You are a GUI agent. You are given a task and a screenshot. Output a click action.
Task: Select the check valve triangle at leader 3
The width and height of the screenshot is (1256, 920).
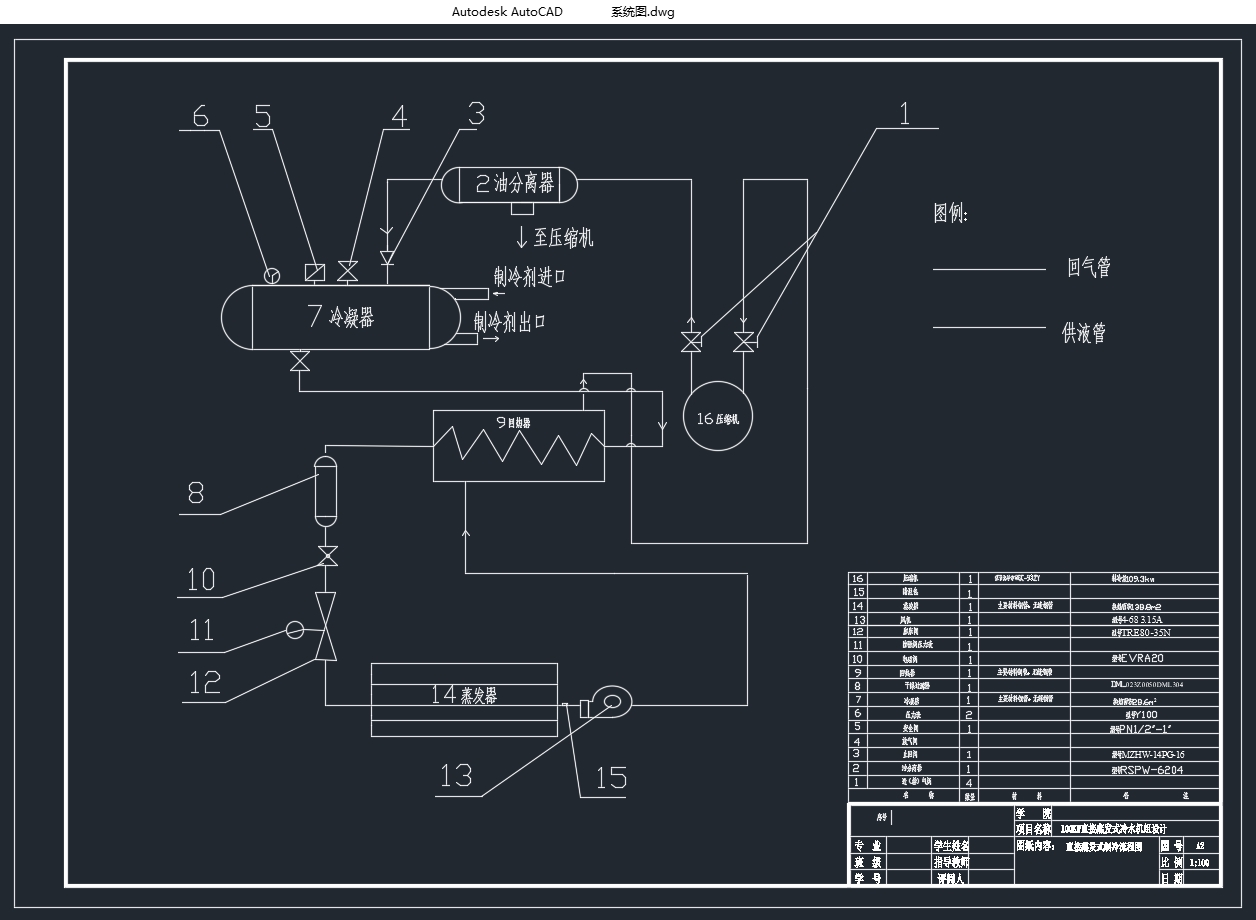pyautogui.click(x=388, y=258)
